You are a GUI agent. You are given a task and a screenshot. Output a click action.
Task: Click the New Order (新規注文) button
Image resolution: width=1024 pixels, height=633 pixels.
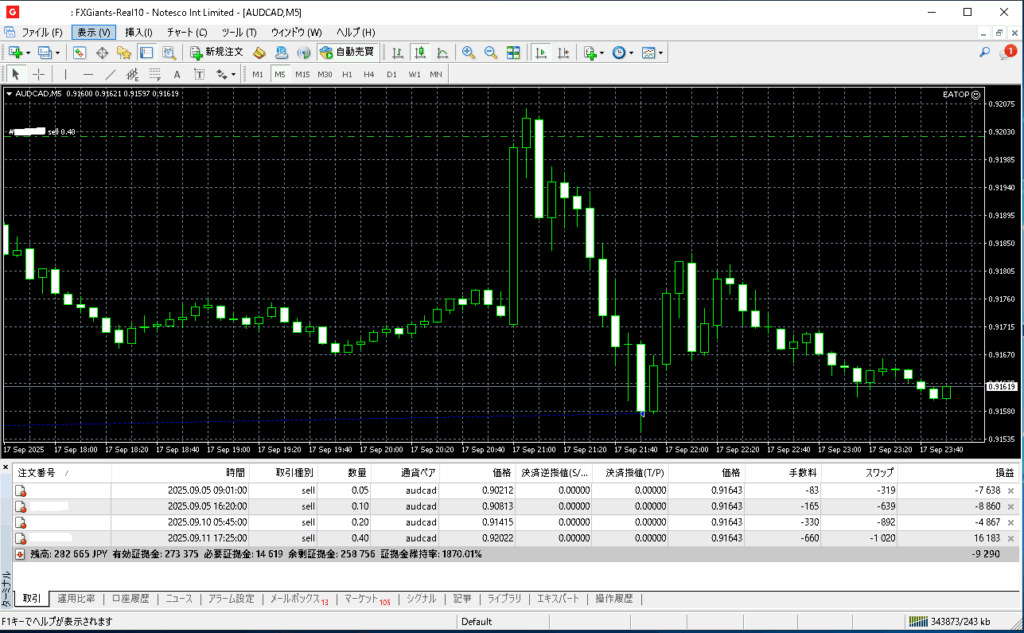point(216,52)
